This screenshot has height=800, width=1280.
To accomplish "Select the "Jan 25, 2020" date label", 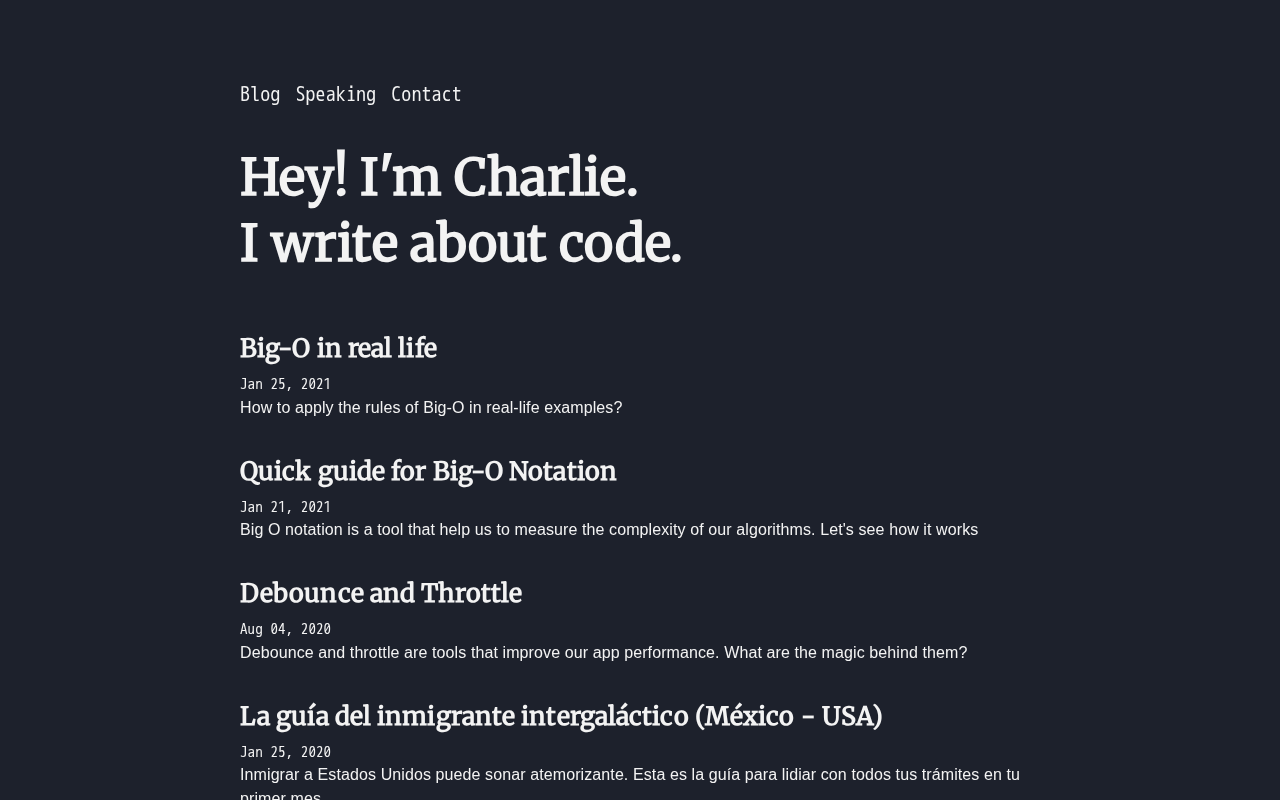I will (x=285, y=752).
